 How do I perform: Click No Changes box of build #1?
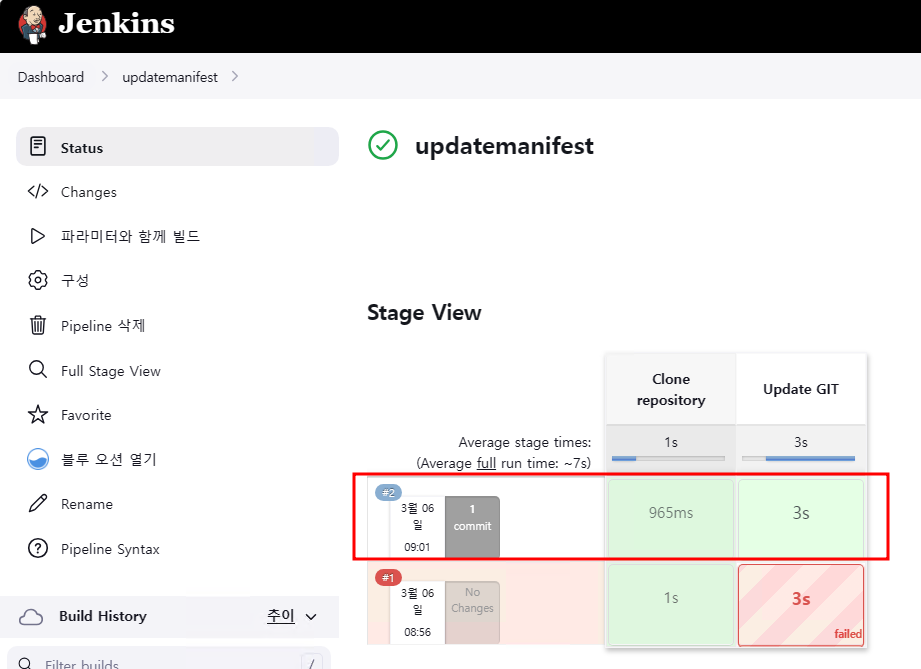pos(472,612)
